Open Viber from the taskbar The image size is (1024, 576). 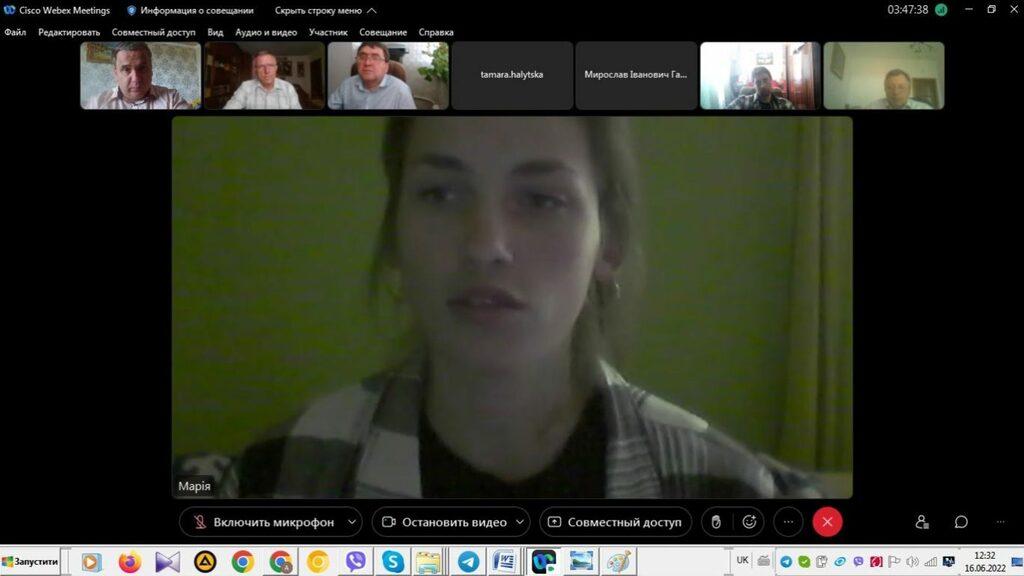356,562
